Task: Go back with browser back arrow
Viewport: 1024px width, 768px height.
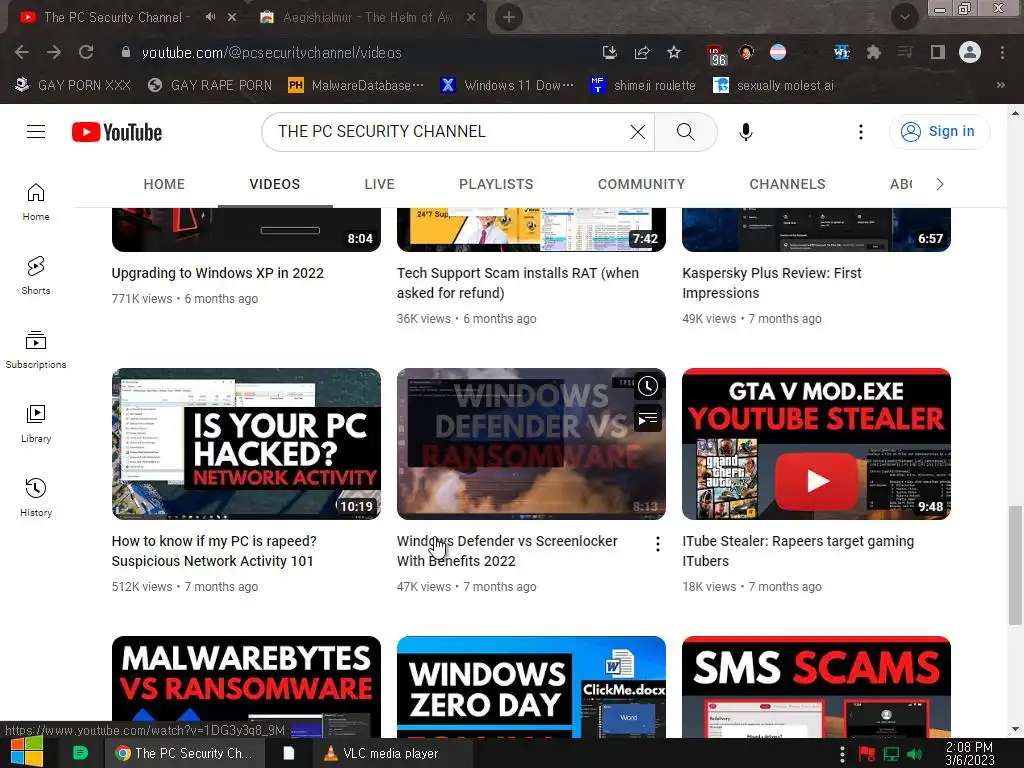Action: pos(22,52)
